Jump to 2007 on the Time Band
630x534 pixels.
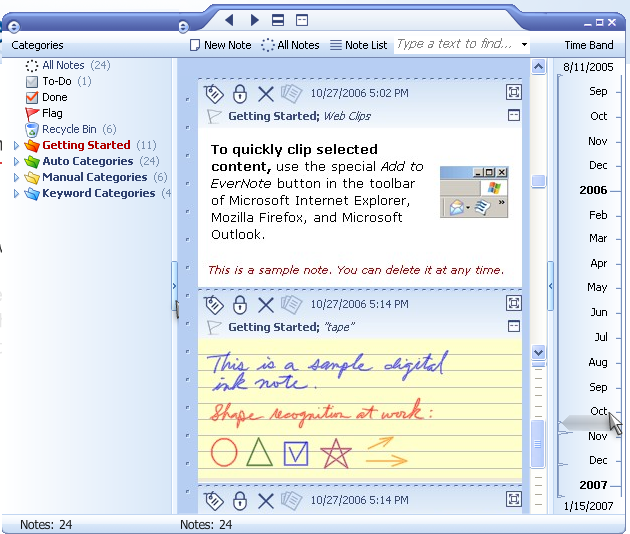593,485
